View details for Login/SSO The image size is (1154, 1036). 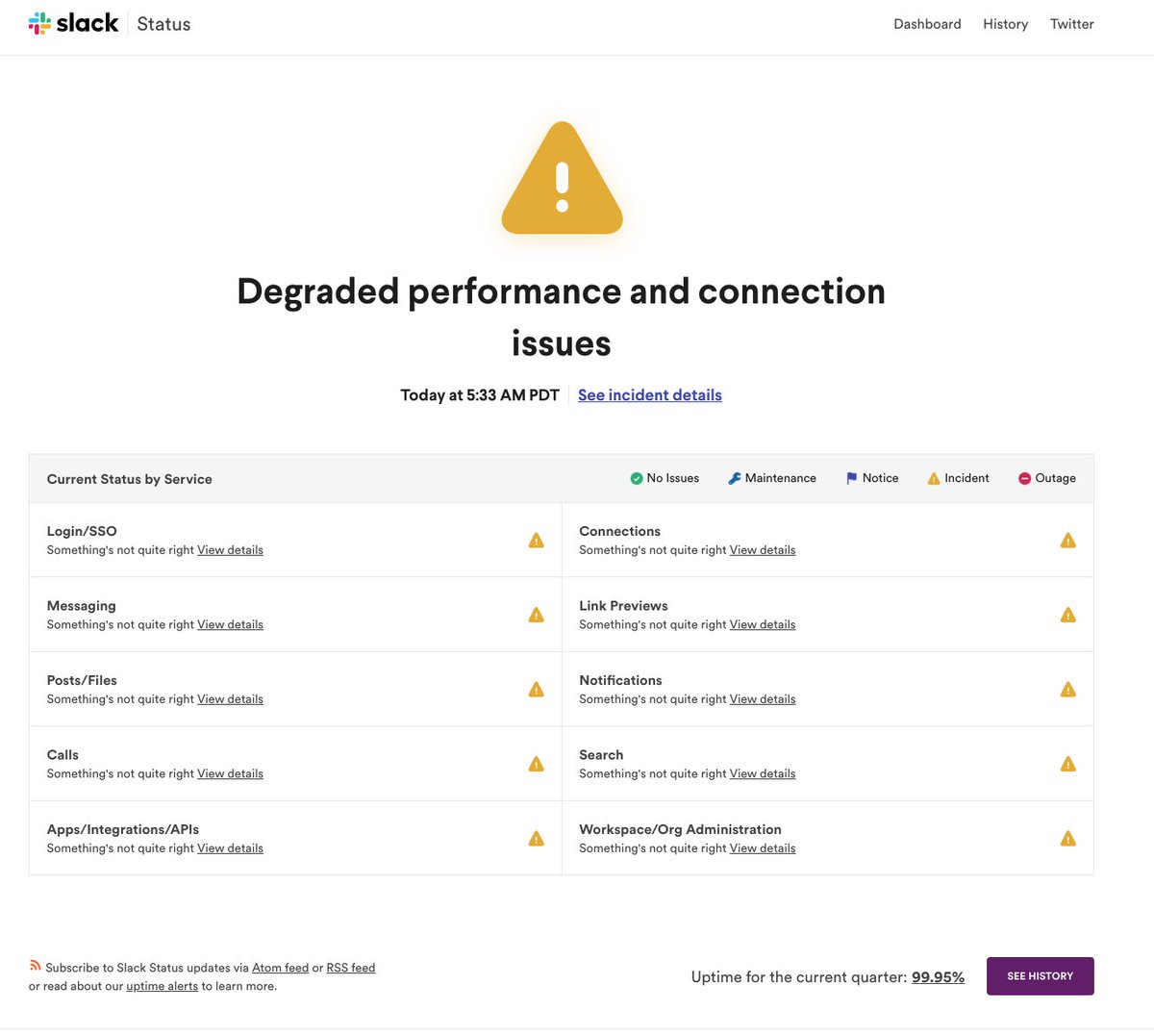[x=230, y=550]
